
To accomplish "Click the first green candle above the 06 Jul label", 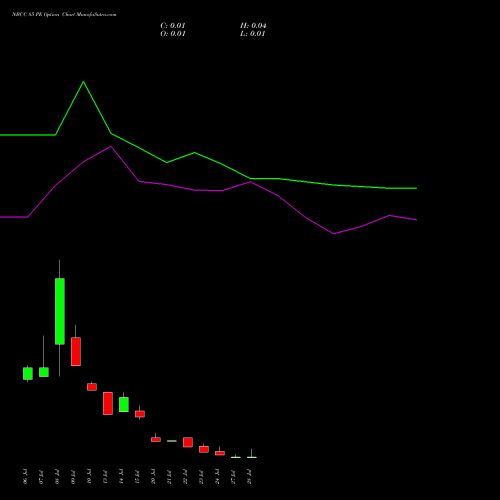I will click(x=28, y=373).
